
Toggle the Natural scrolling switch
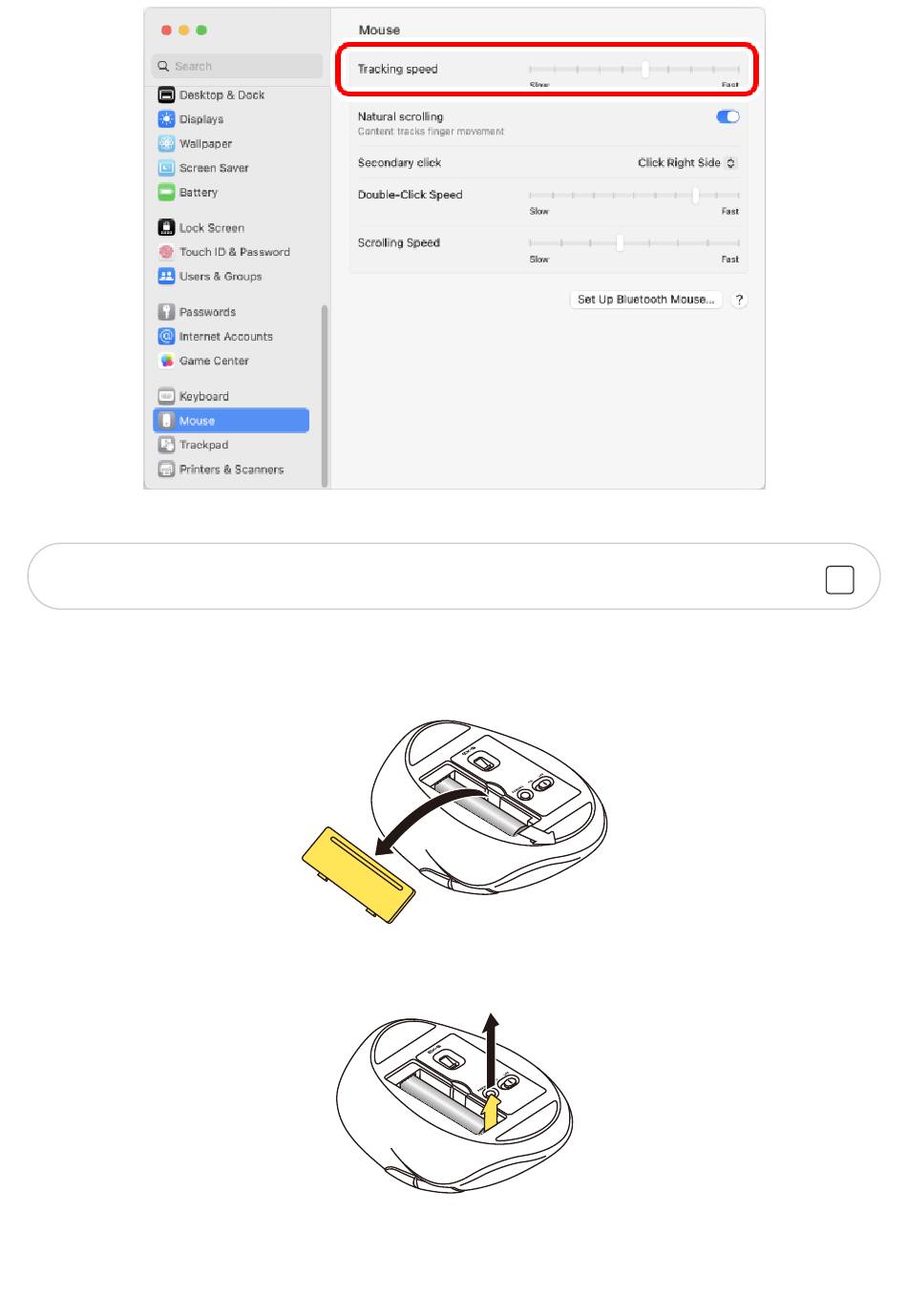728,116
